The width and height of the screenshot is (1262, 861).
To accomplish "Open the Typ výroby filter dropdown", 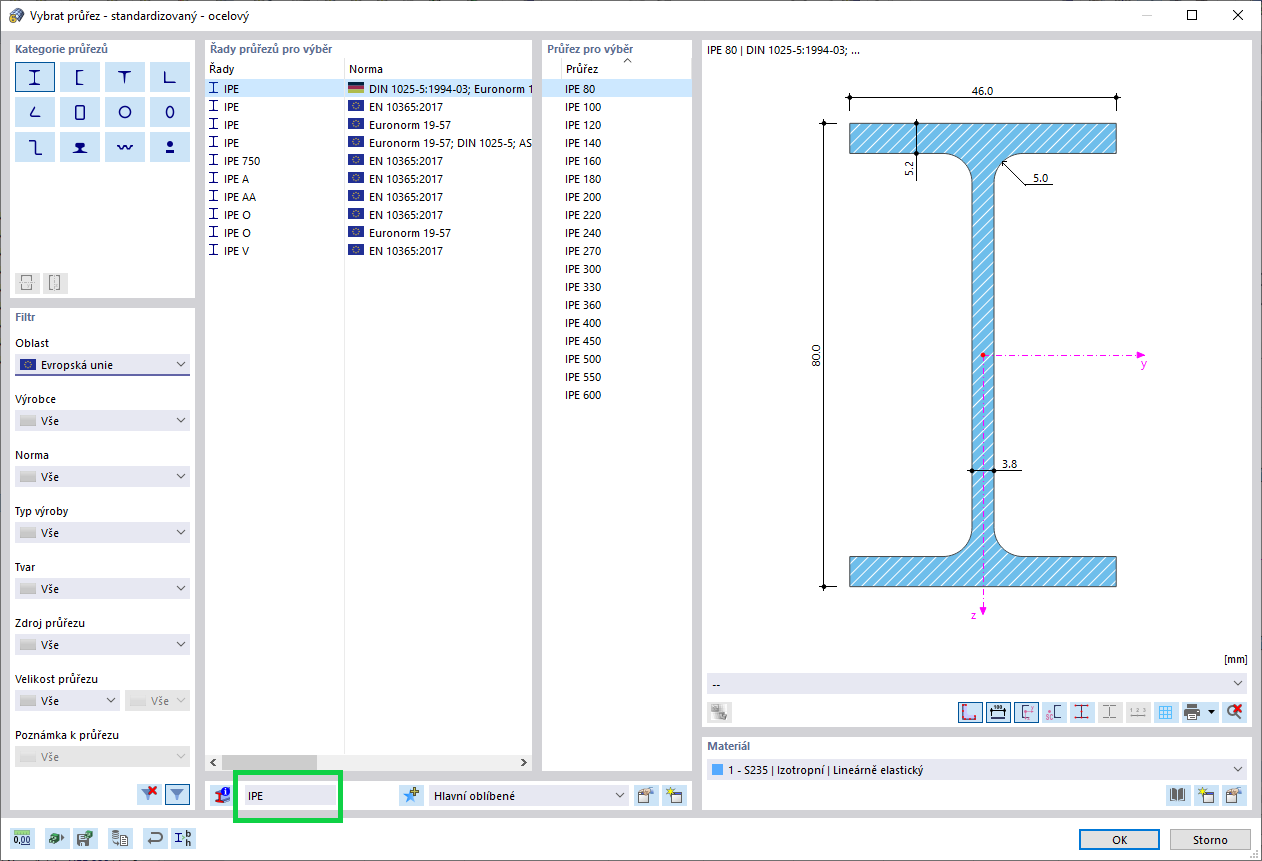I will pos(102,533).
